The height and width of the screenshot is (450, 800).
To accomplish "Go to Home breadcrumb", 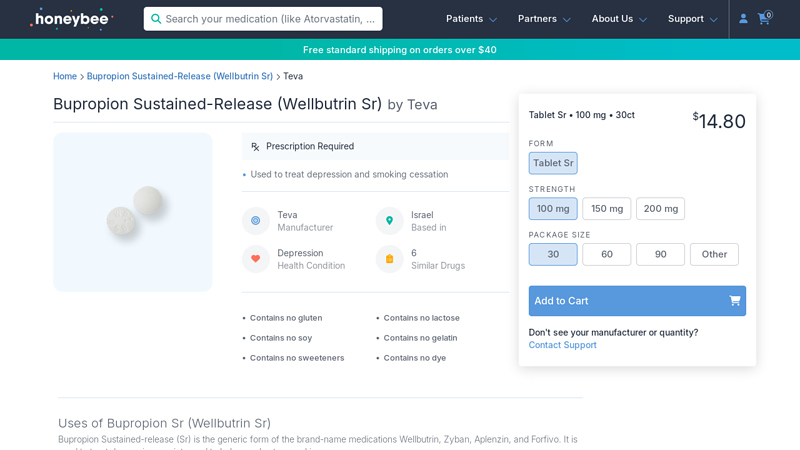I will point(65,76).
